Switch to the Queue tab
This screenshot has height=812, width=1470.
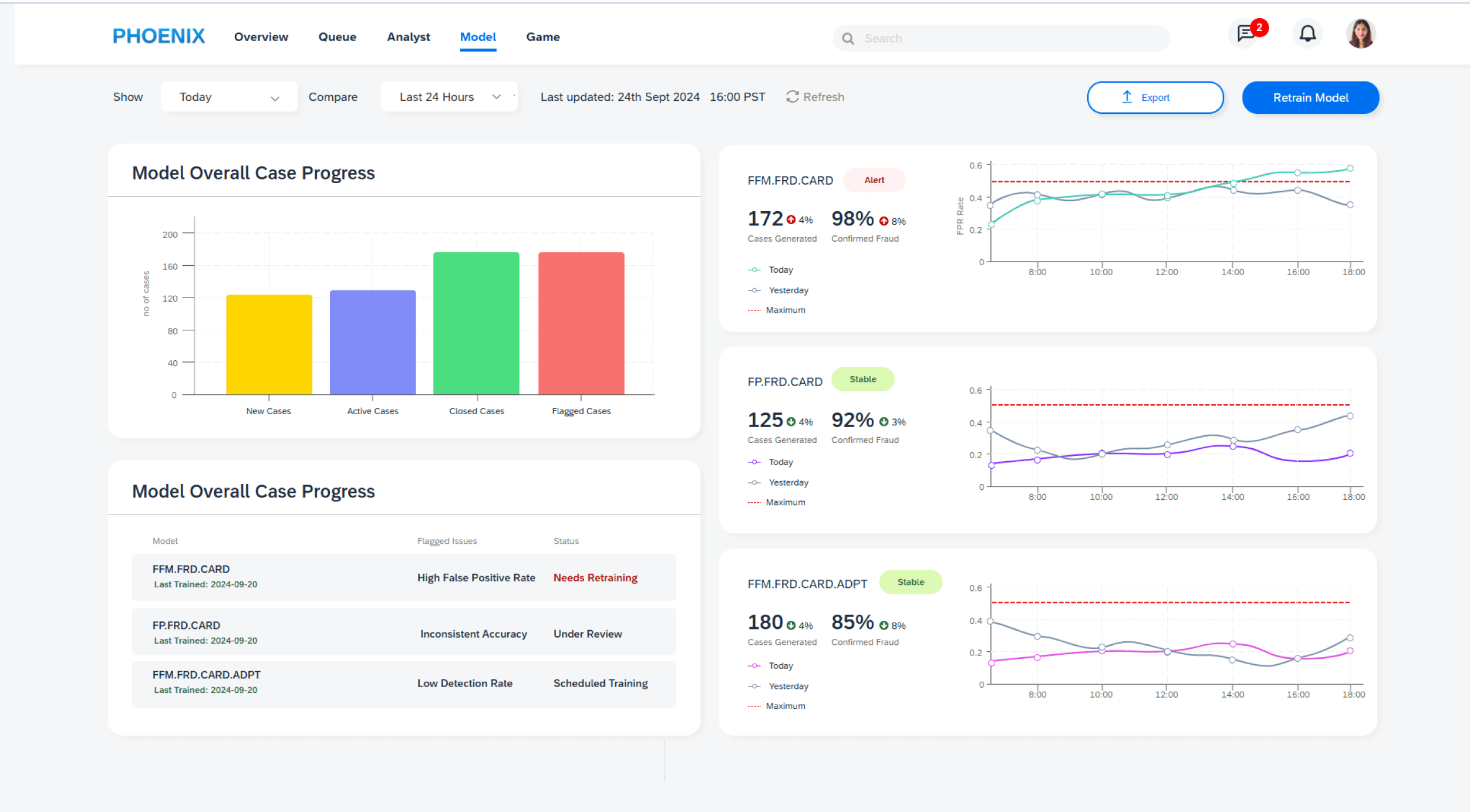(x=338, y=37)
